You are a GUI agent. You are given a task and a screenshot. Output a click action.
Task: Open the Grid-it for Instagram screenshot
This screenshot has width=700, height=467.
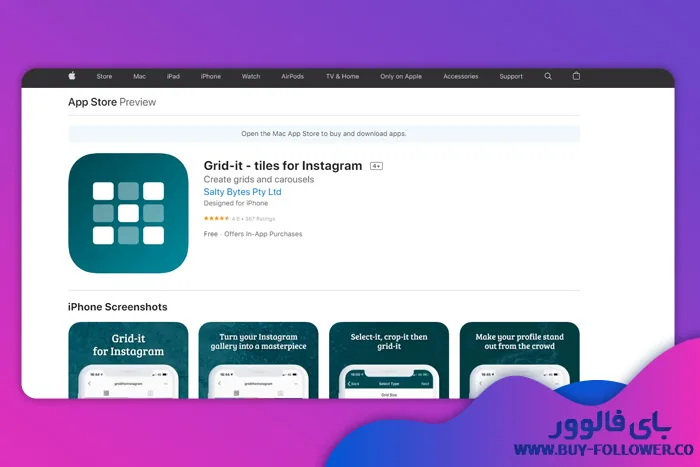click(x=128, y=360)
